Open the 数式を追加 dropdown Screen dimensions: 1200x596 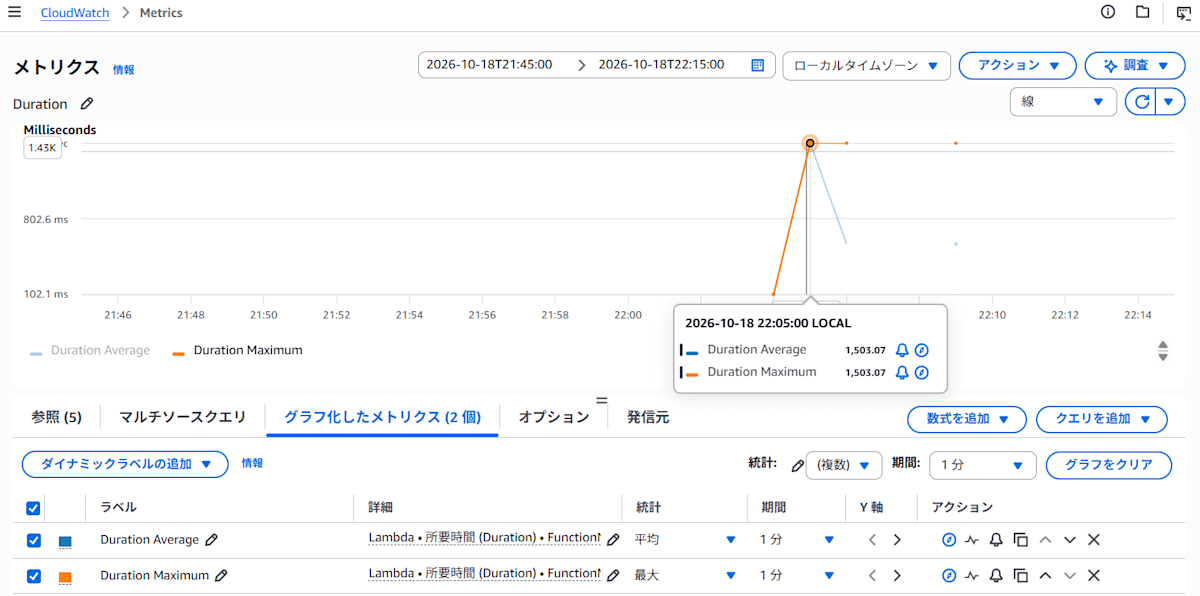point(967,419)
